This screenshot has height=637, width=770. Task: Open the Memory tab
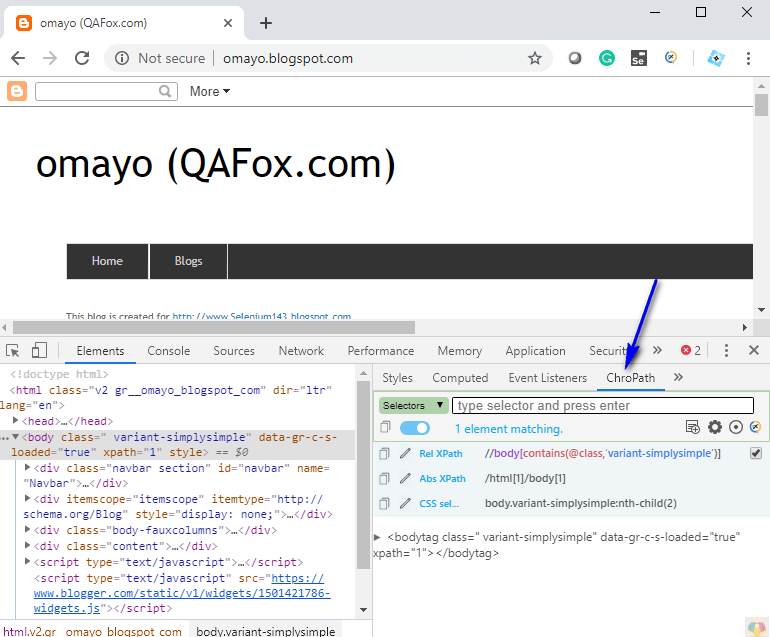pos(460,351)
